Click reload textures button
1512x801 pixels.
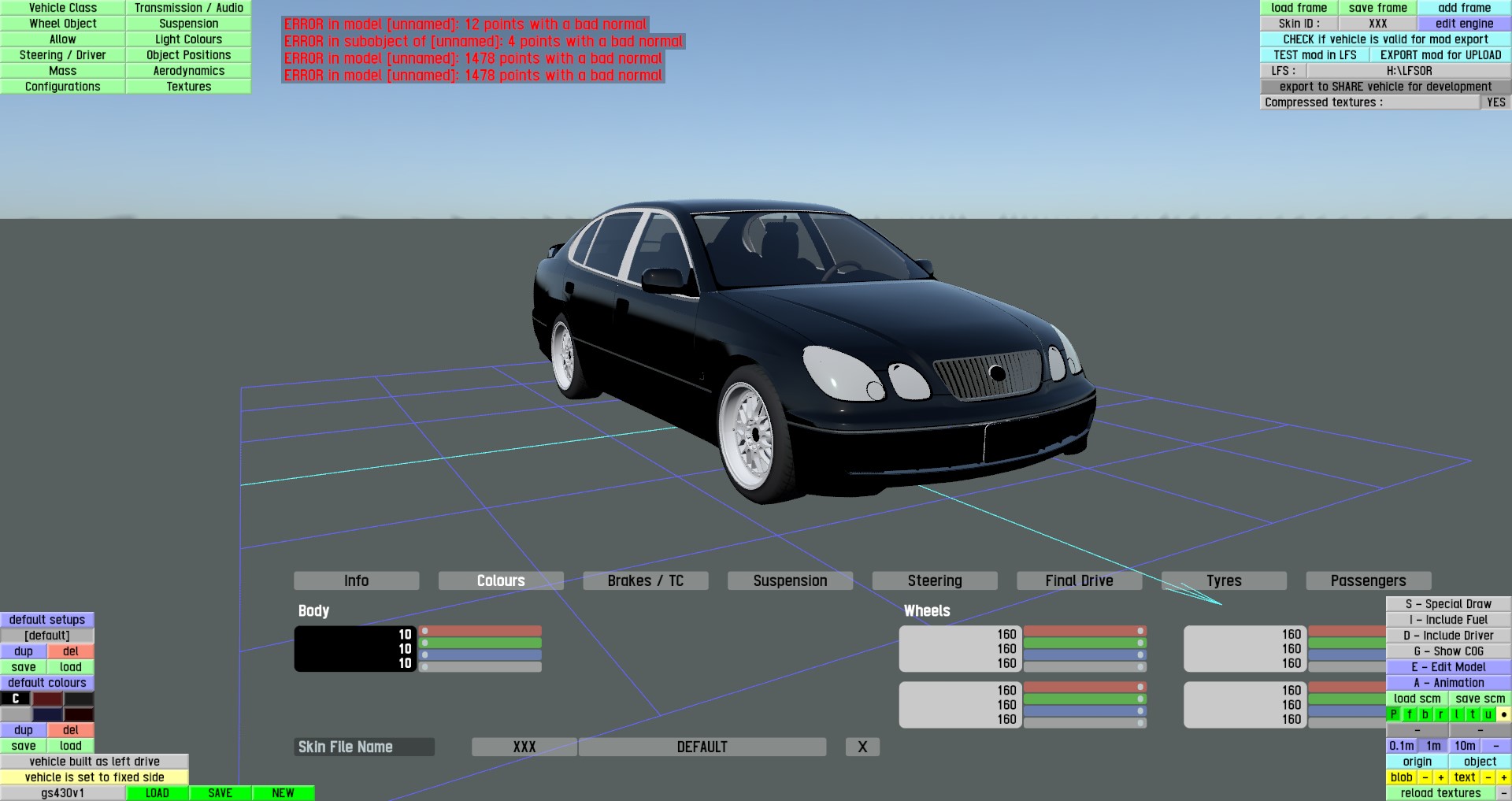1441,793
